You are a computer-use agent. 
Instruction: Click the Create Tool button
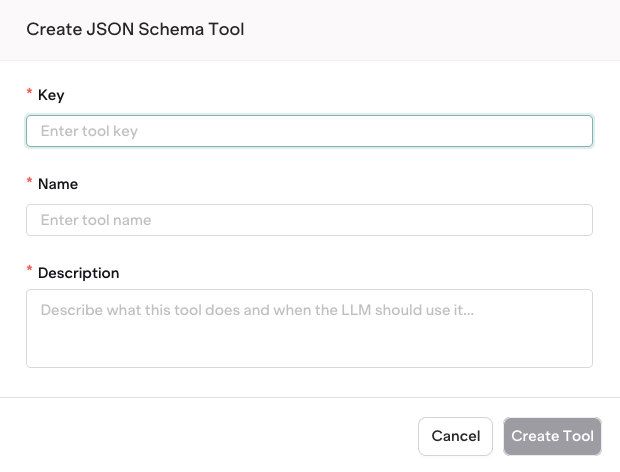pyautogui.click(x=552, y=436)
